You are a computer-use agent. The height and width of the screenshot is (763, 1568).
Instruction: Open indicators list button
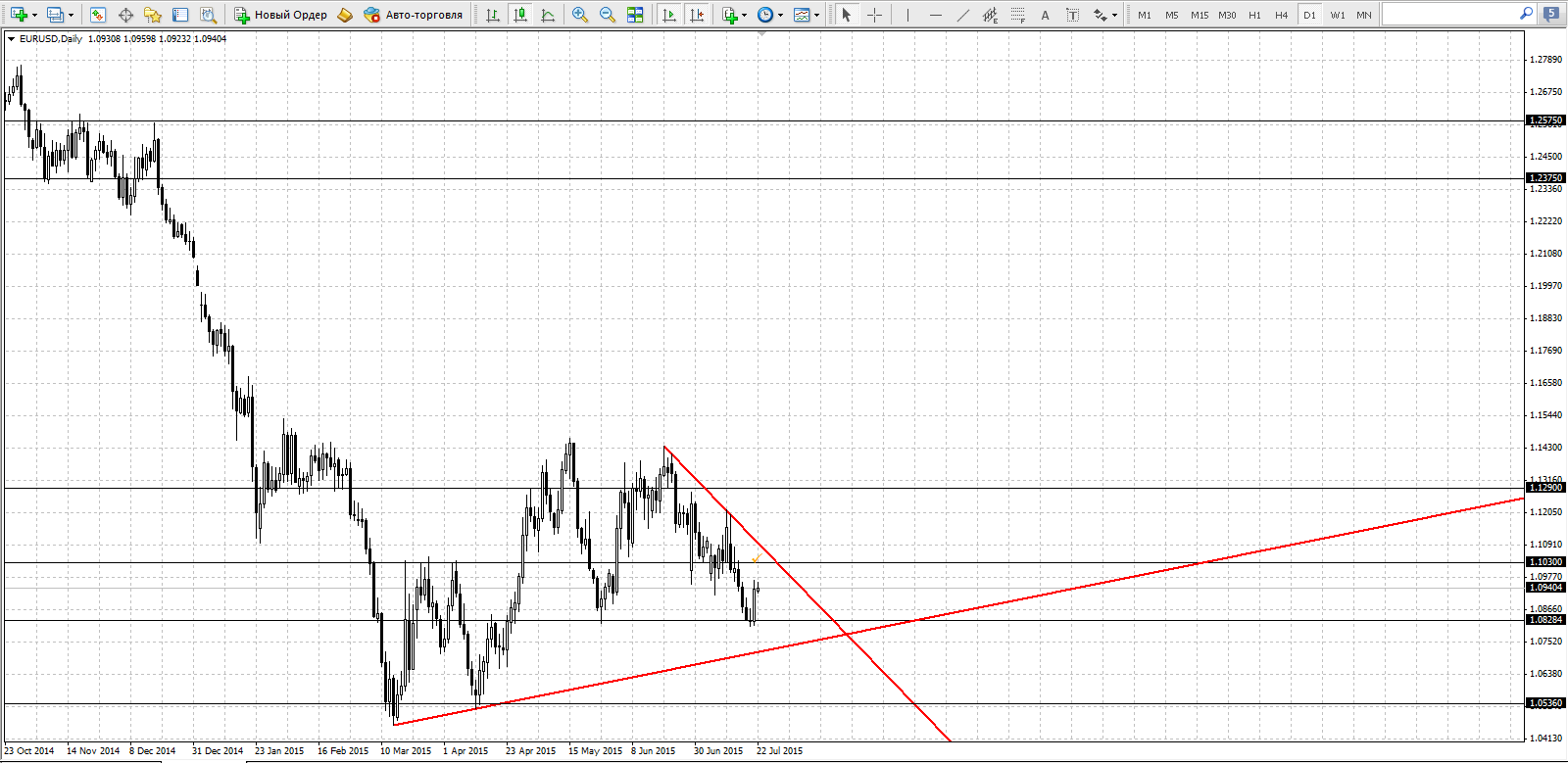point(730,15)
